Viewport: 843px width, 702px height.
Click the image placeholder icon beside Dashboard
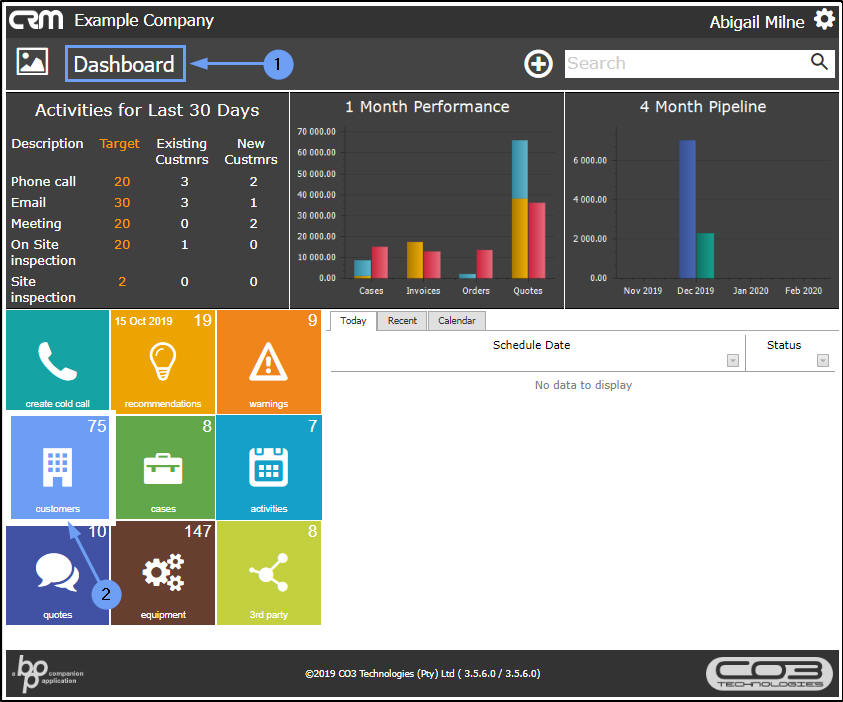(32, 61)
